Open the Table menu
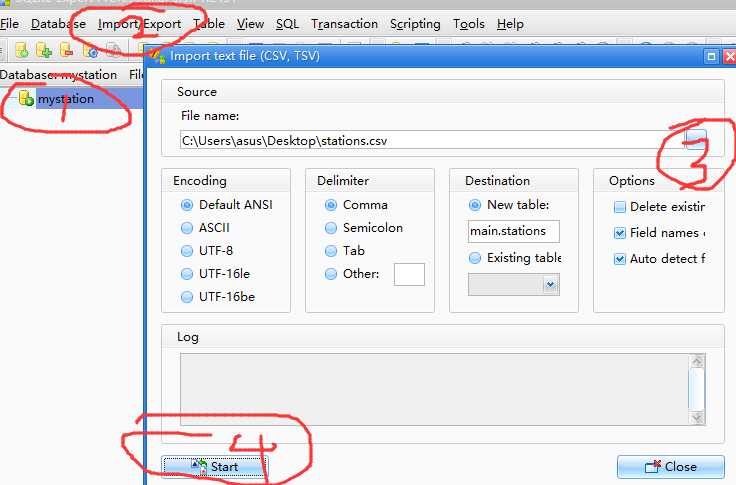Image resolution: width=736 pixels, height=485 pixels. 209,24
